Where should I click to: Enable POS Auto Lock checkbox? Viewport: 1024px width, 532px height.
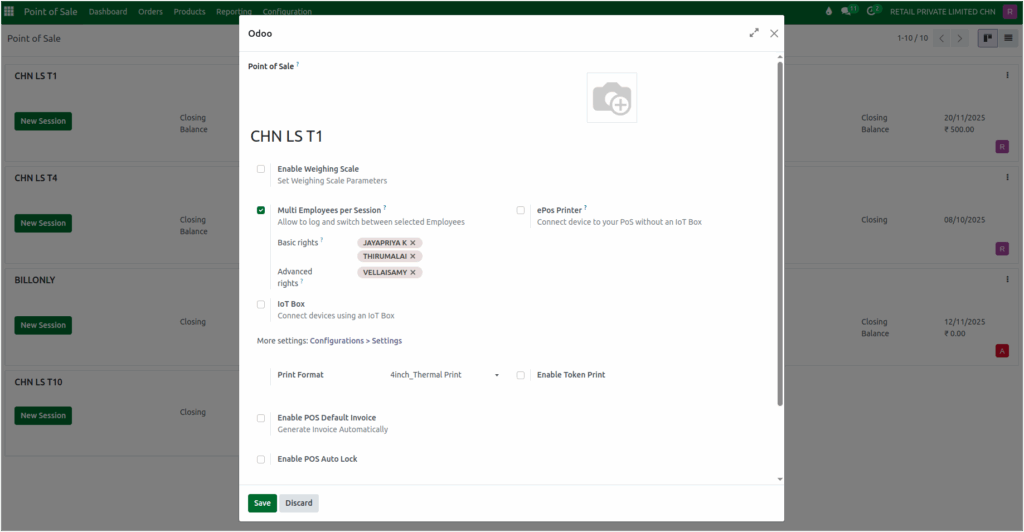tap(261, 460)
